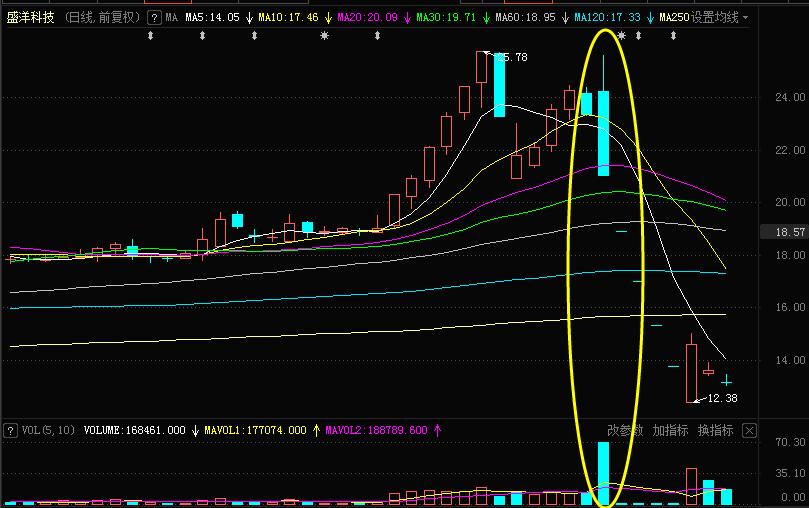Screen dimensions: 809x508
Task: Click the 25.78 high price label
Action: (x=511, y=57)
